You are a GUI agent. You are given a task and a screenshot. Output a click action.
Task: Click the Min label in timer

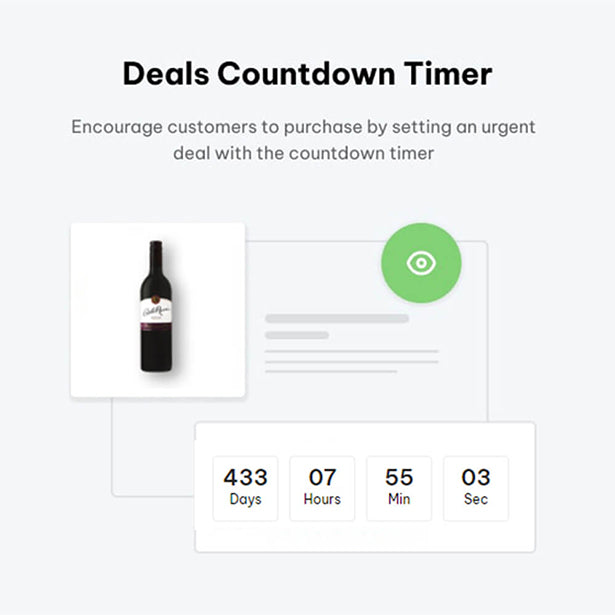point(399,499)
